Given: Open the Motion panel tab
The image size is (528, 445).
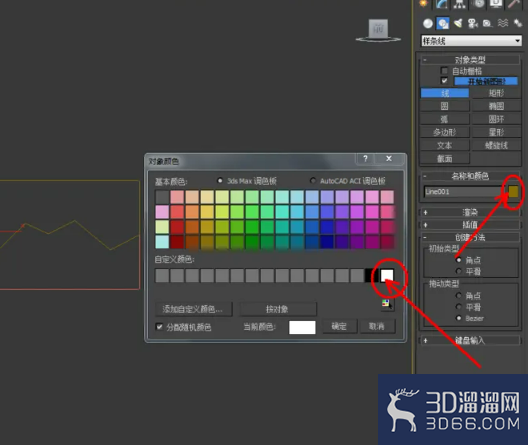Looking at the screenshot, I should pos(478,3).
